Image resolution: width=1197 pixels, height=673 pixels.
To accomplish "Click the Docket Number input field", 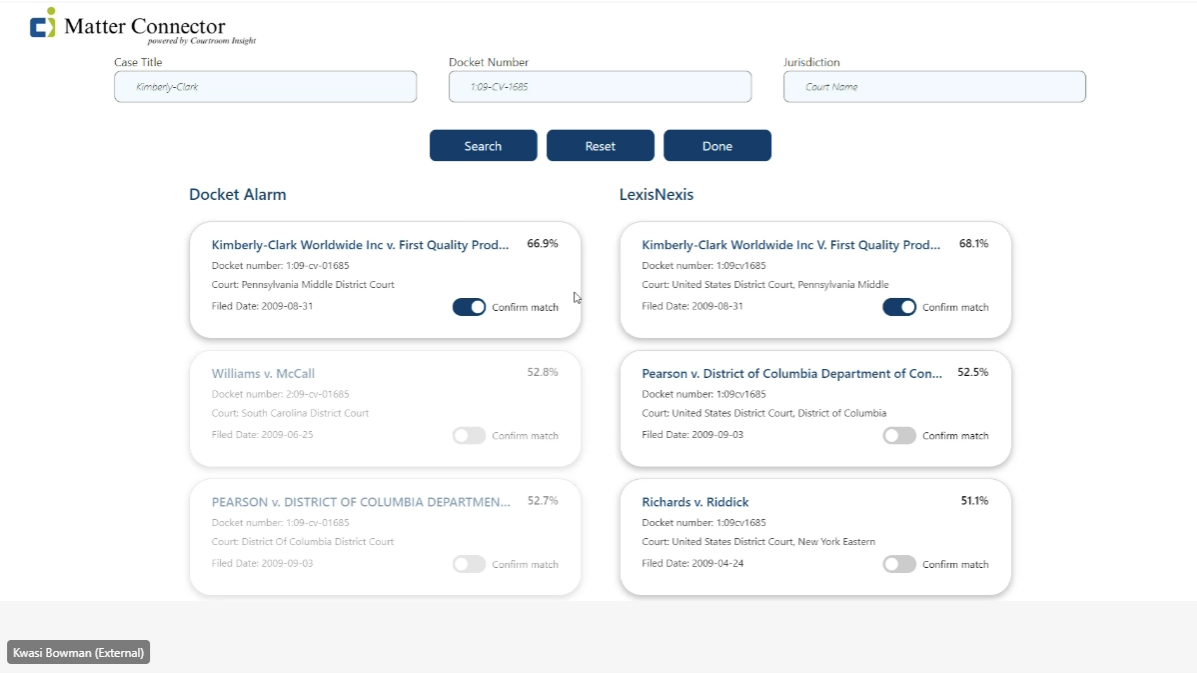I will [600, 87].
